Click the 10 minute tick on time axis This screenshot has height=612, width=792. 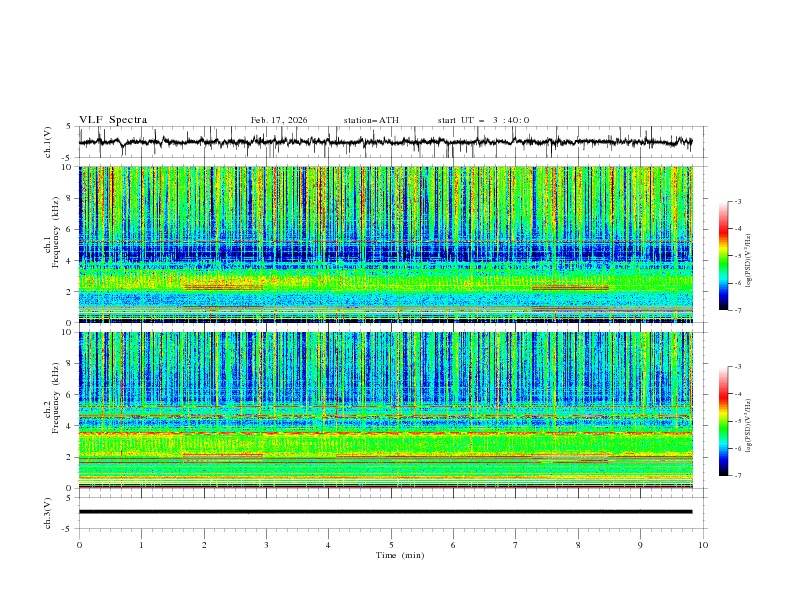(x=703, y=544)
